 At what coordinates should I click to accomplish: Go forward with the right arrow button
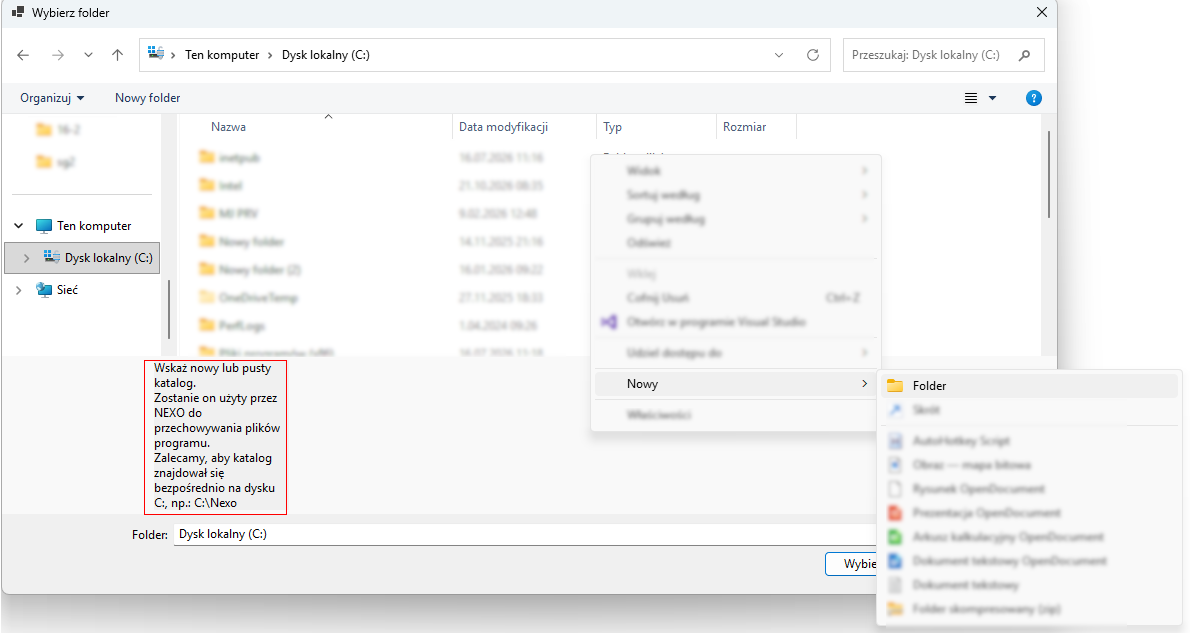(58, 55)
